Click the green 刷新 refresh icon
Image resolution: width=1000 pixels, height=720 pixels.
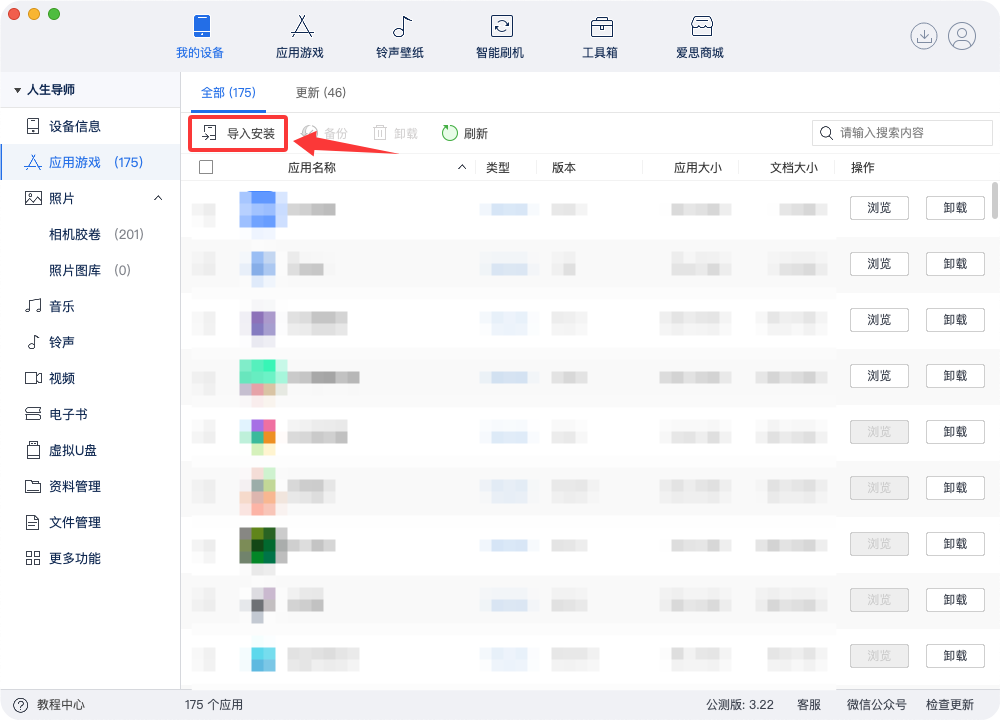tap(450, 133)
